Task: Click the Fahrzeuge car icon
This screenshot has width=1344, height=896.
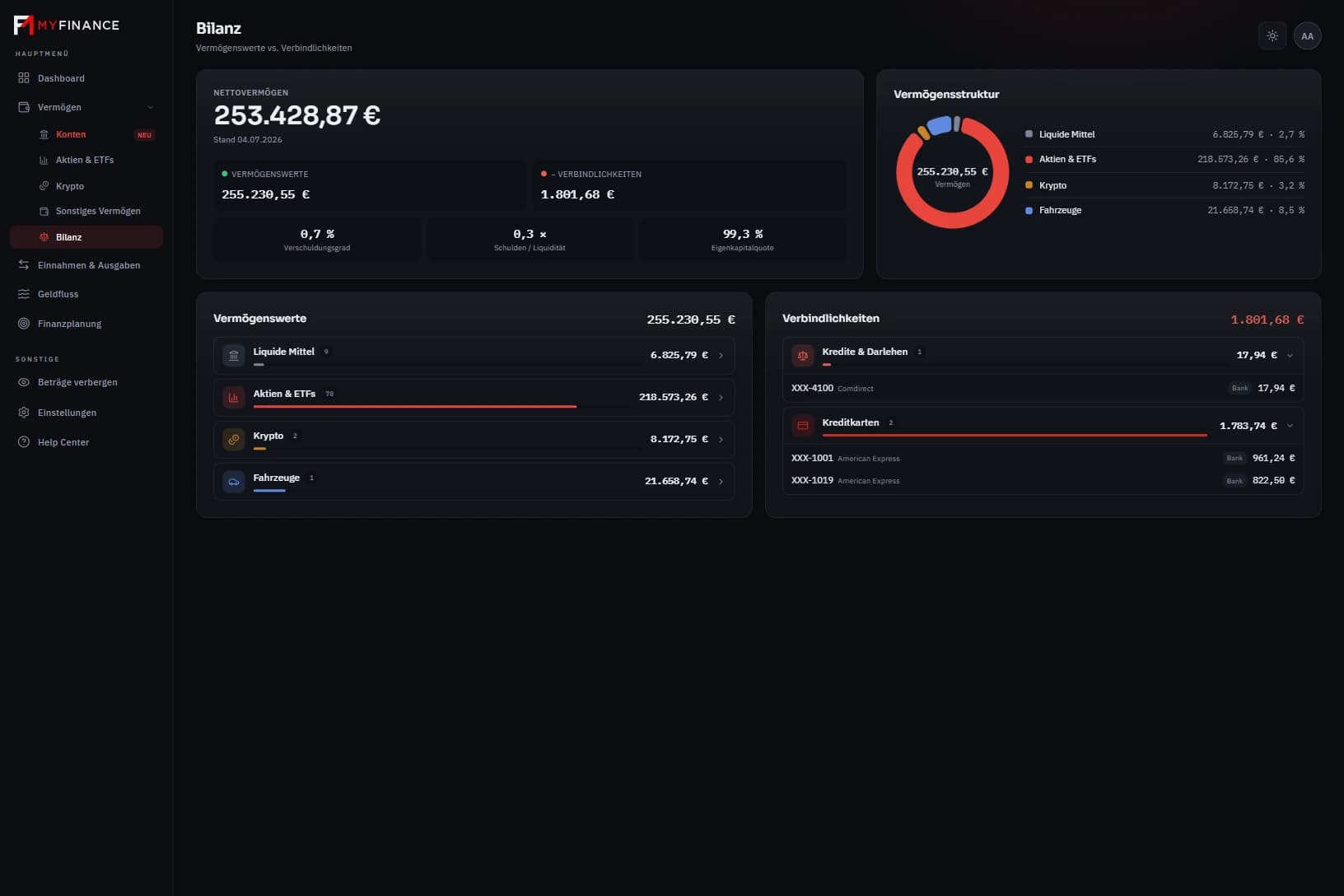Action: 234,482
